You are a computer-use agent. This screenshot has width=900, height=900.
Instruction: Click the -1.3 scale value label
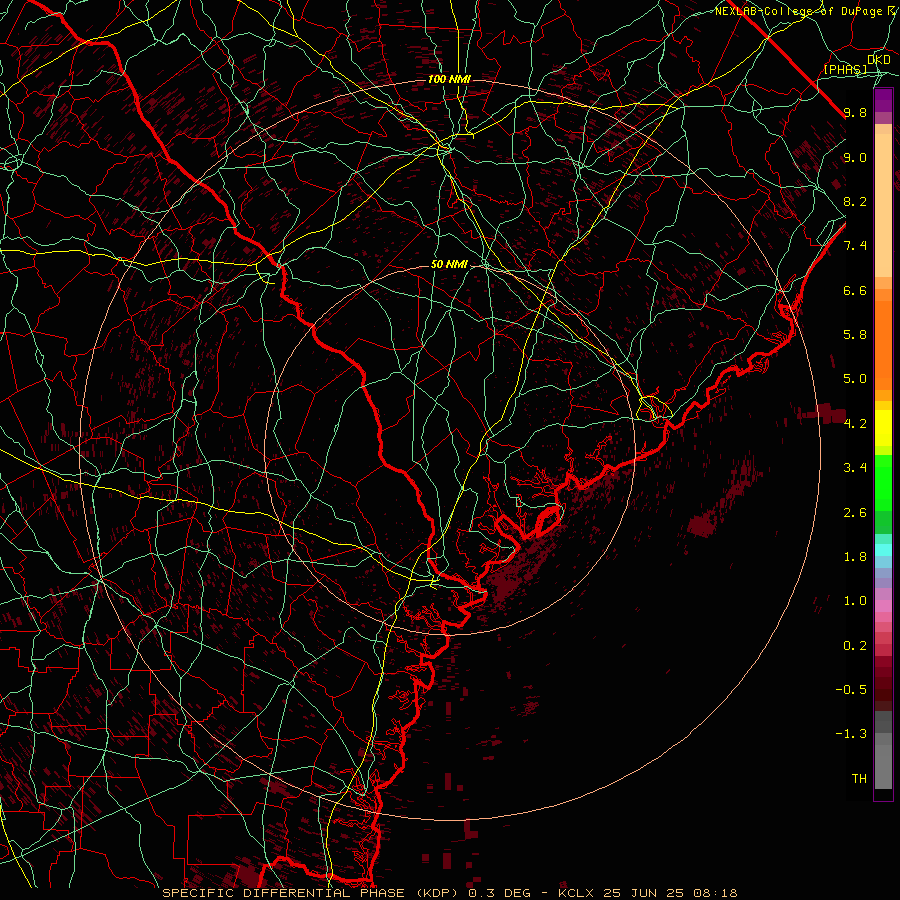tap(851, 734)
